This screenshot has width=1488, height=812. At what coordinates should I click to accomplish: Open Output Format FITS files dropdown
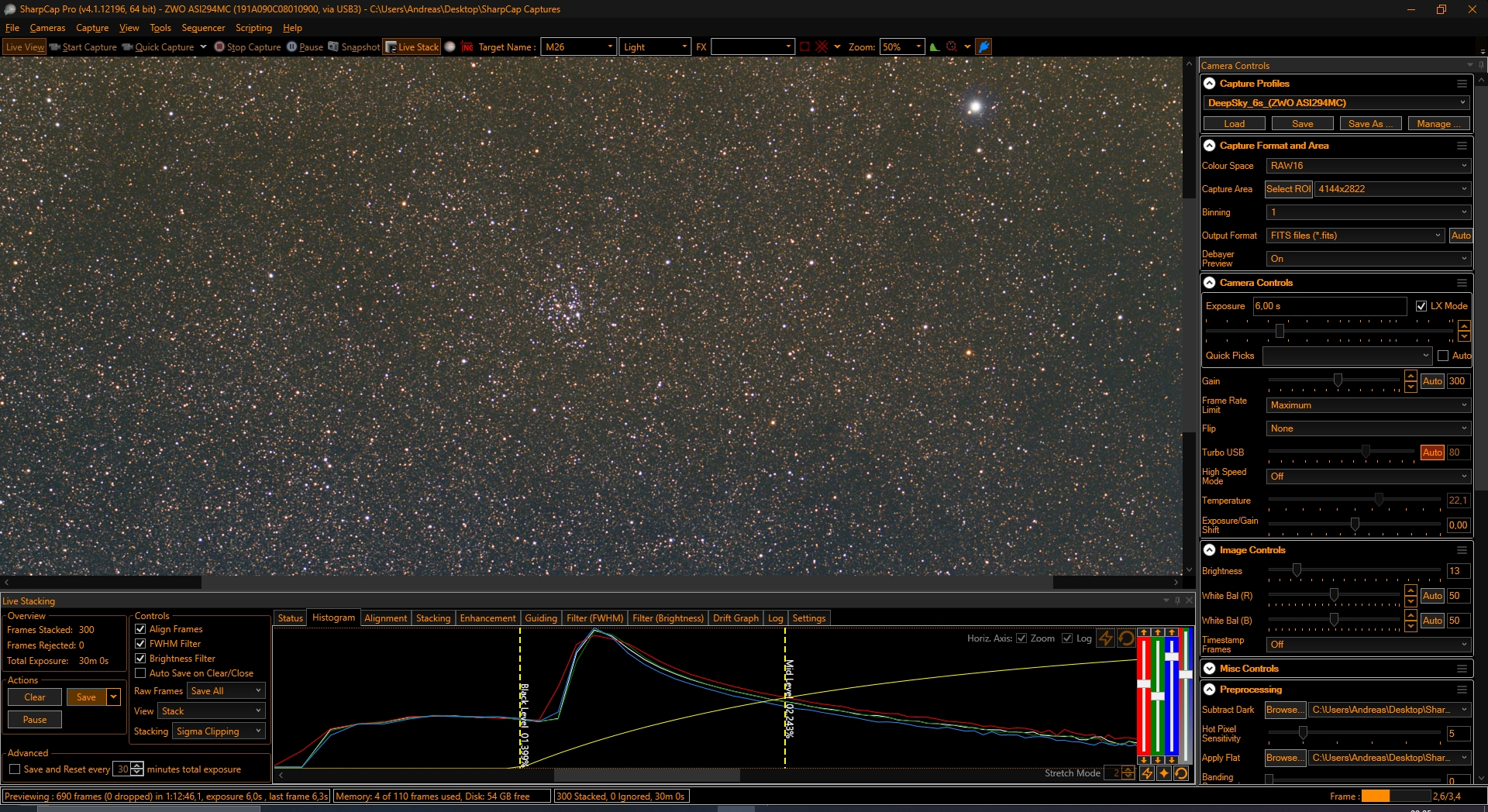click(1355, 236)
